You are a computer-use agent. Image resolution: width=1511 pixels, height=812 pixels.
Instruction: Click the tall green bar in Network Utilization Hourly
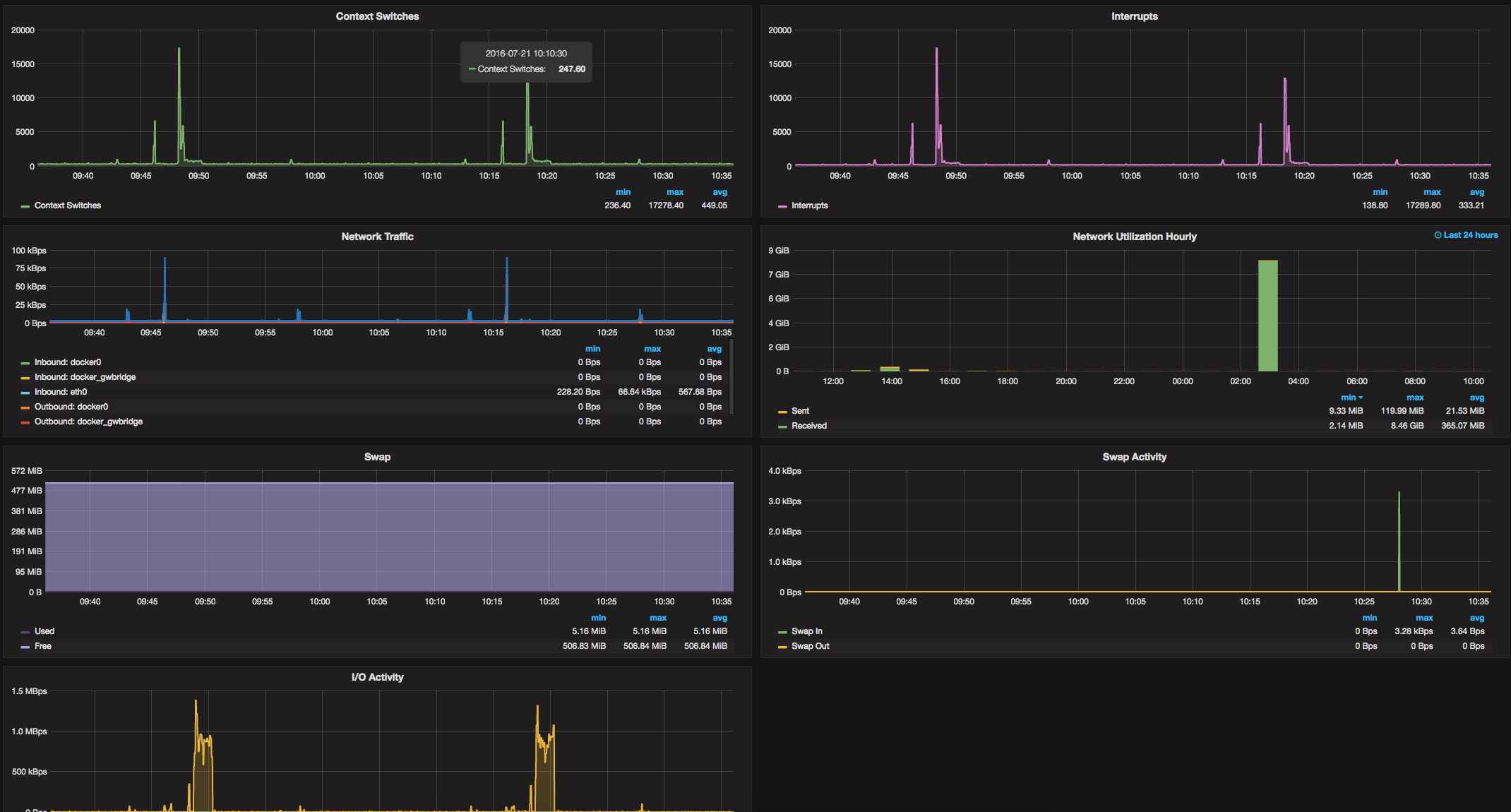(x=1267, y=316)
